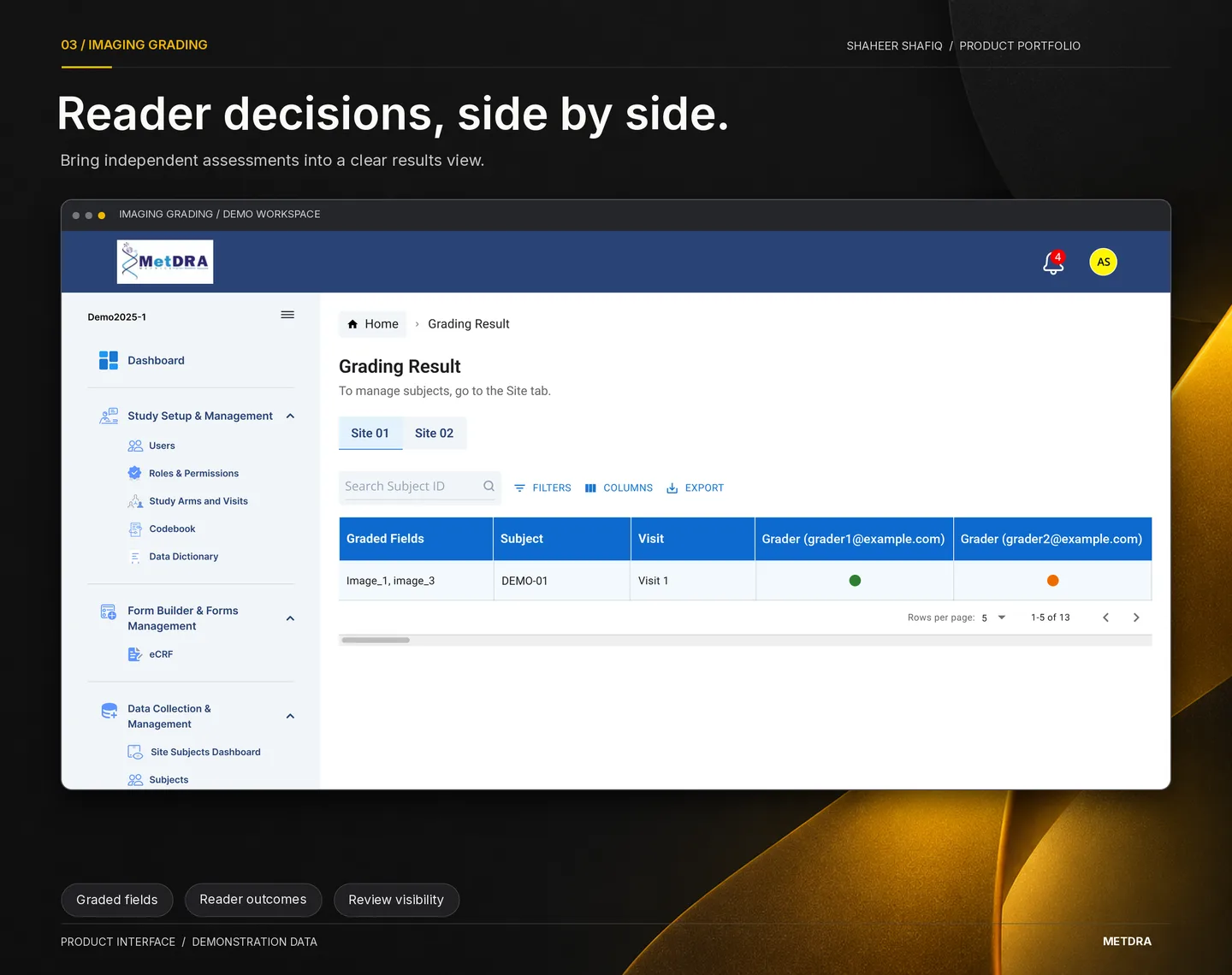The height and width of the screenshot is (975, 1232).
Task: Go to previous page of results
Action: [1105, 617]
